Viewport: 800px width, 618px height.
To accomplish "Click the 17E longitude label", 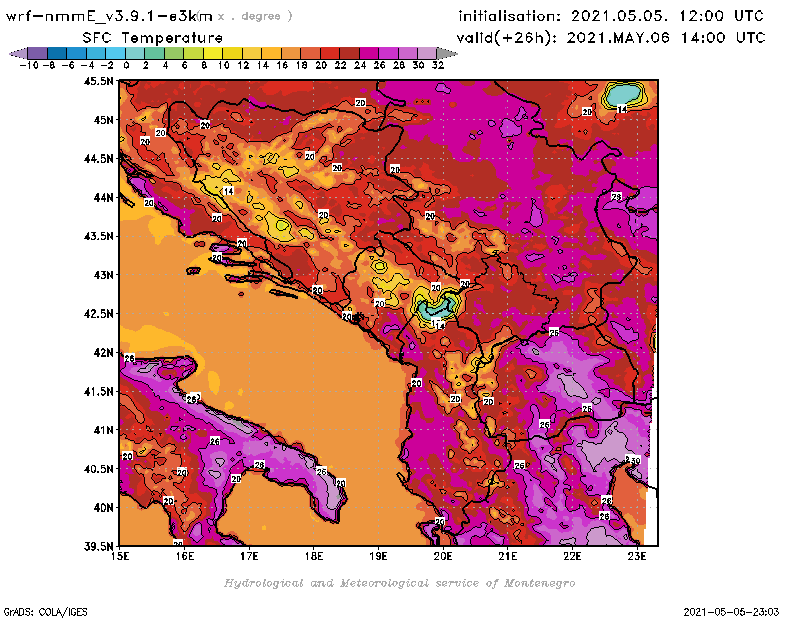I will click(249, 556).
